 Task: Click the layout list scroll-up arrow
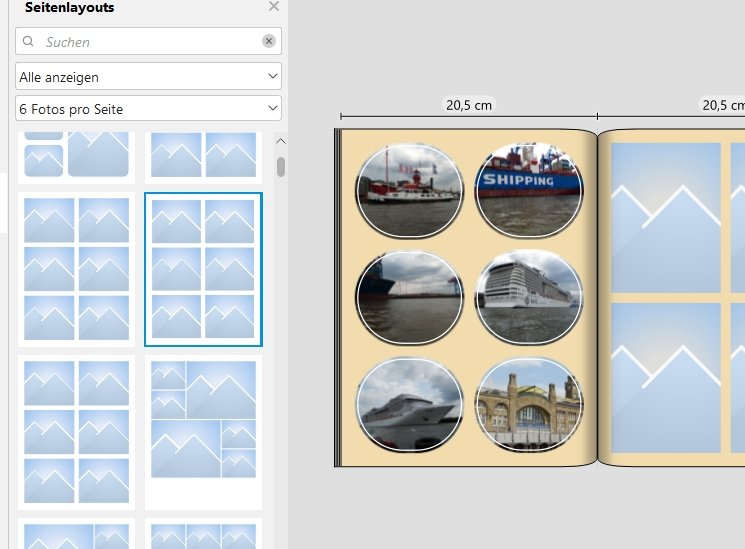tap(281, 141)
